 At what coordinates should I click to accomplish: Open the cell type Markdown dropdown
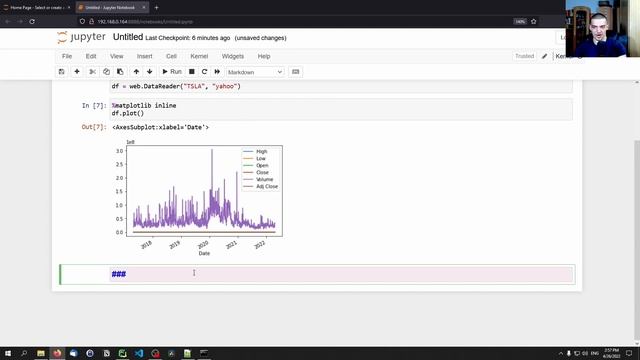(255, 72)
